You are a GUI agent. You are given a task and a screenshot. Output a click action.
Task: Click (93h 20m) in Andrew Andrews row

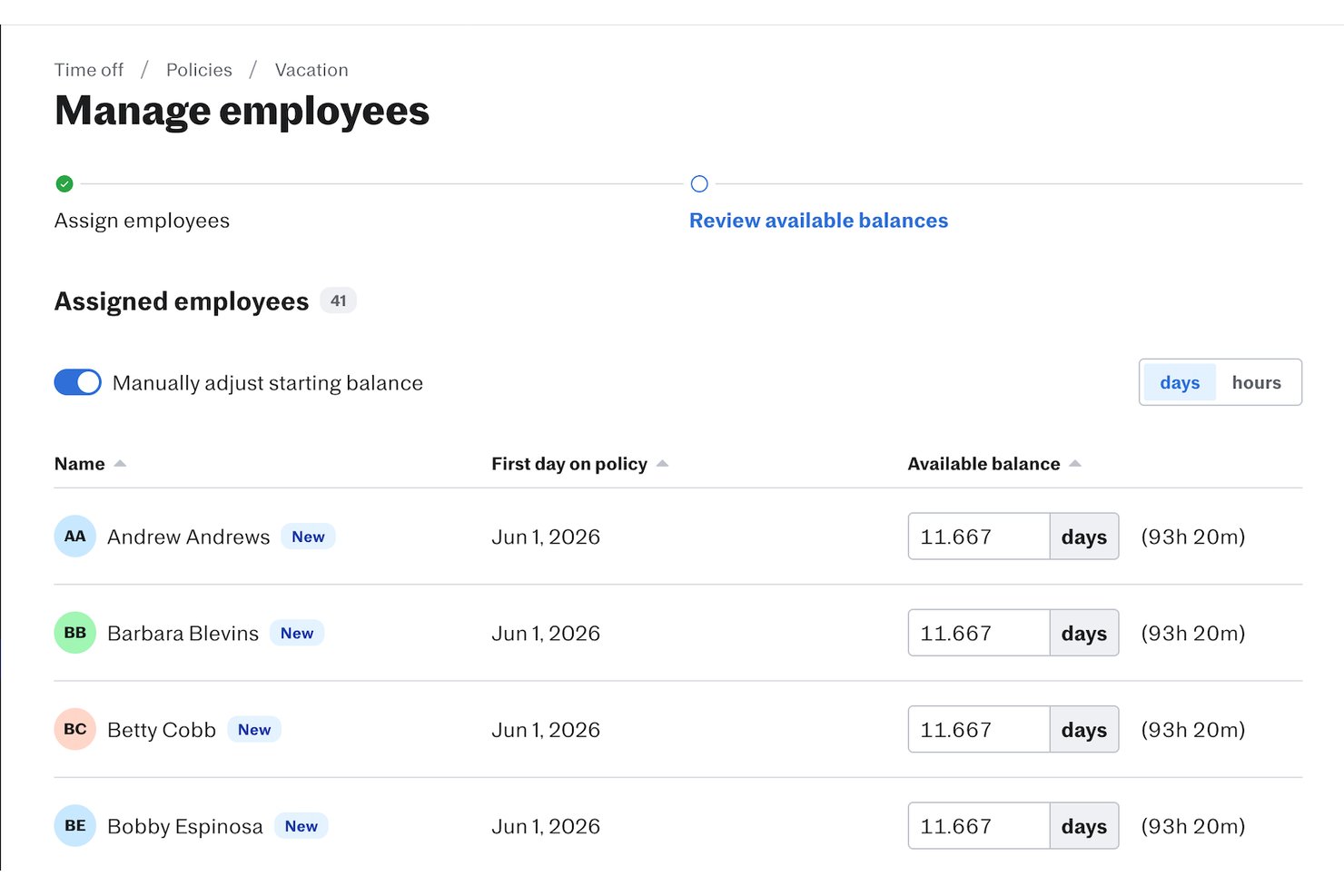tap(1193, 537)
